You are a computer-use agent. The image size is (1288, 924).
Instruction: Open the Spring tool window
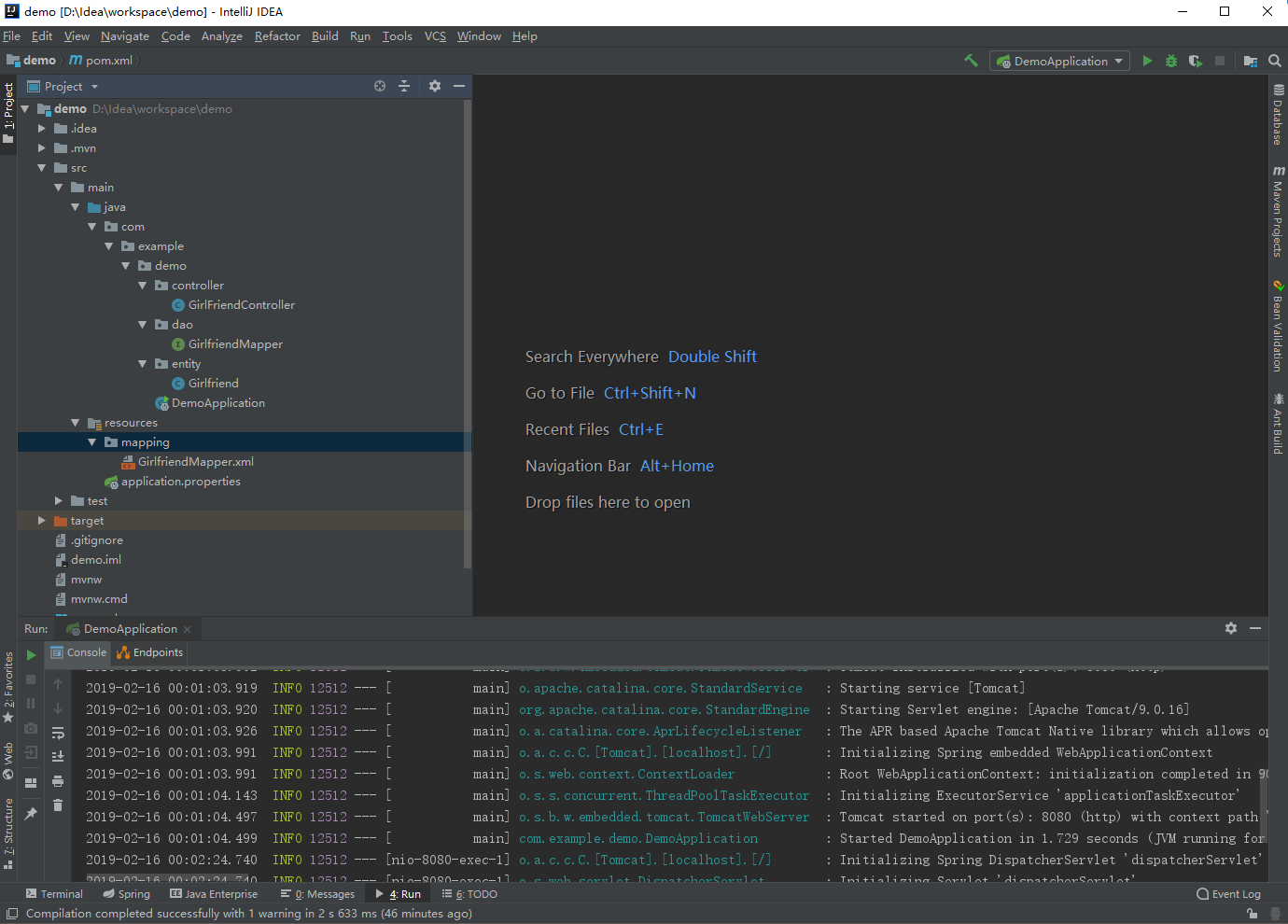126,894
